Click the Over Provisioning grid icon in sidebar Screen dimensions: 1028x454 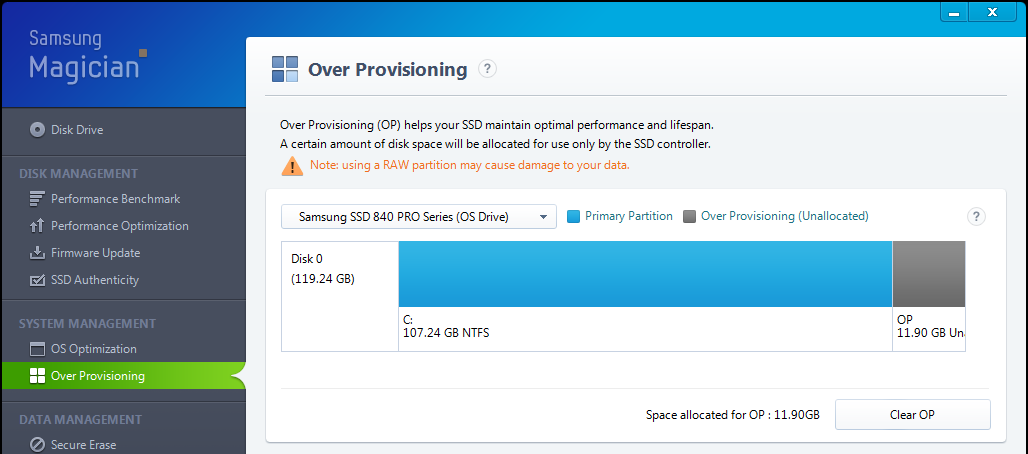click(37, 376)
